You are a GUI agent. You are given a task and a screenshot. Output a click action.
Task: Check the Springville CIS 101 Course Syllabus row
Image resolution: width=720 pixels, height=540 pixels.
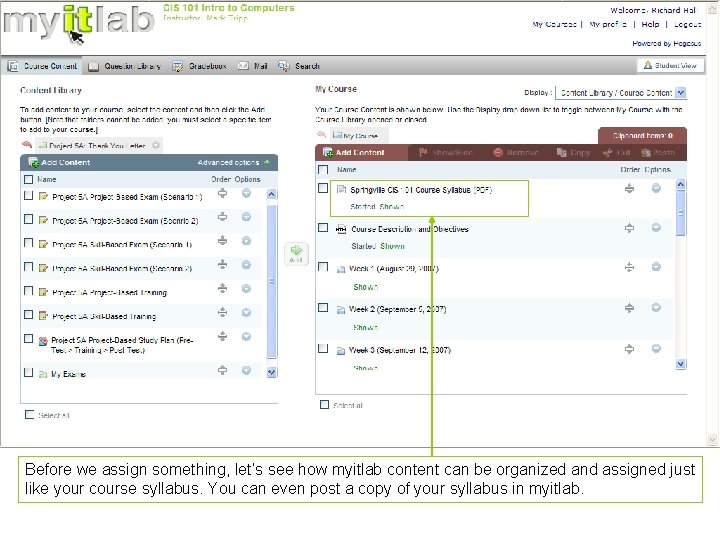pyautogui.click(x=323, y=188)
